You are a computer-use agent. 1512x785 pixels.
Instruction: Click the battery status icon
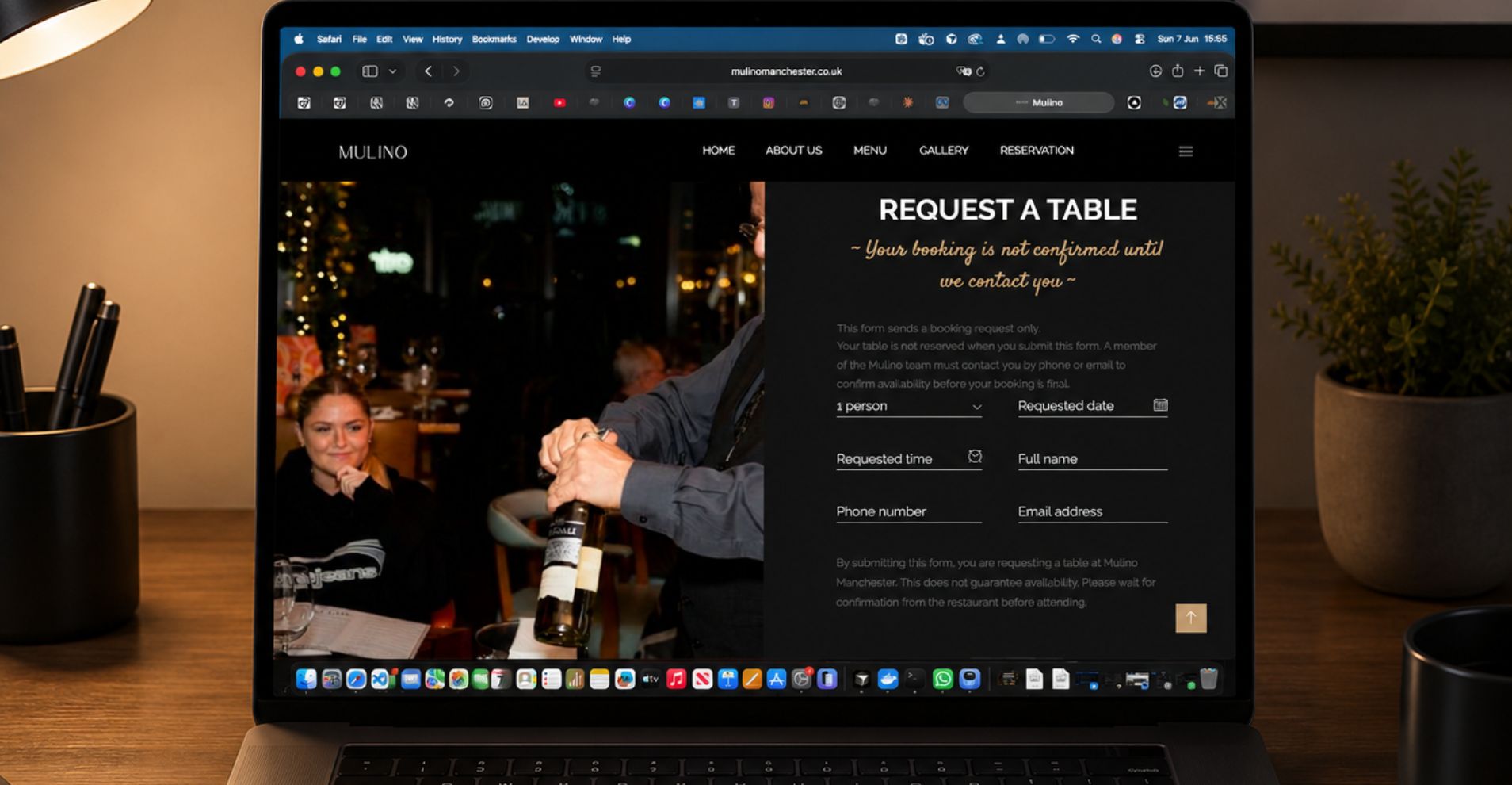1047,39
